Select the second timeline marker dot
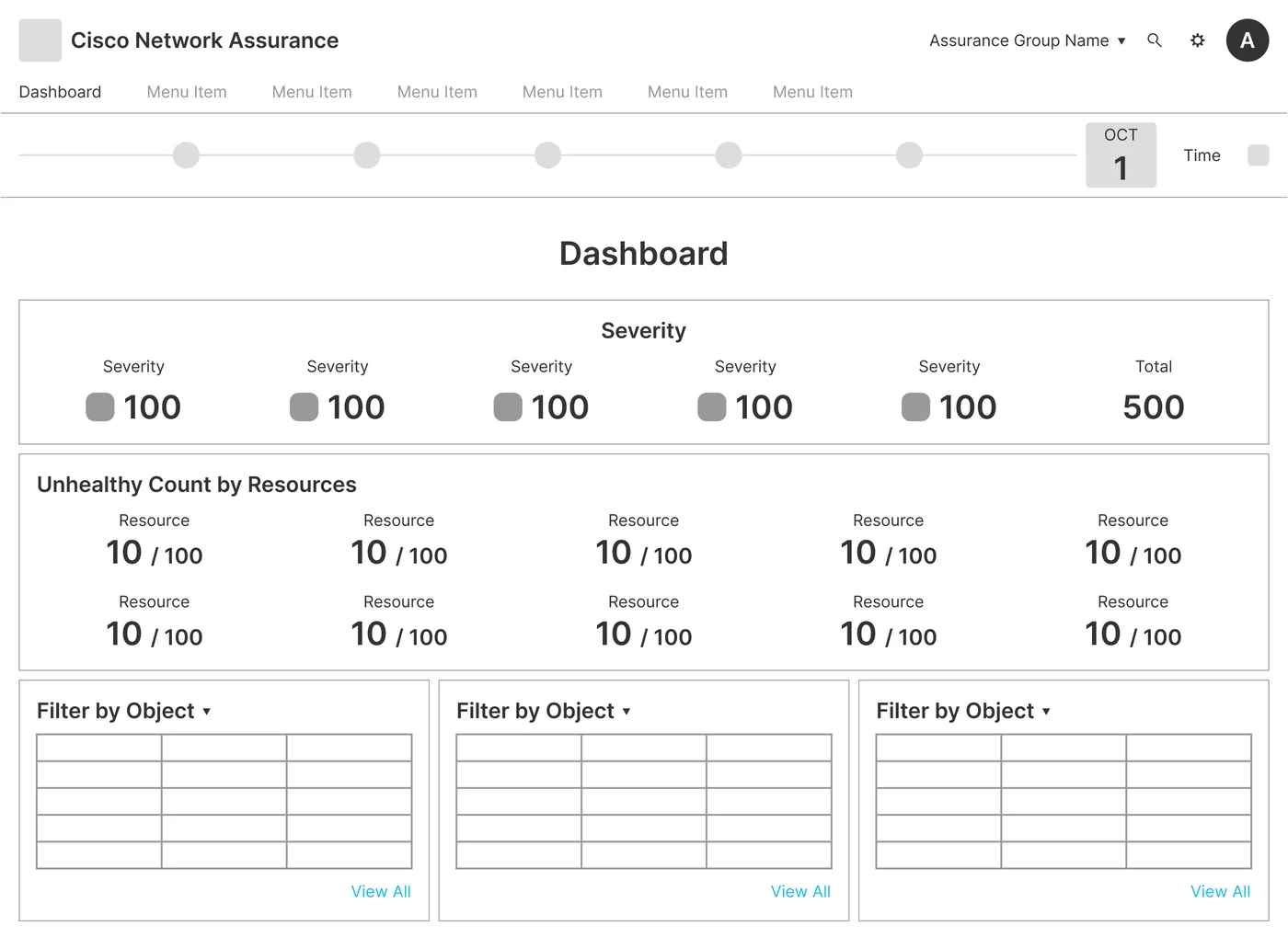Viewport: 1288px width, 949px height. point(367,155)
